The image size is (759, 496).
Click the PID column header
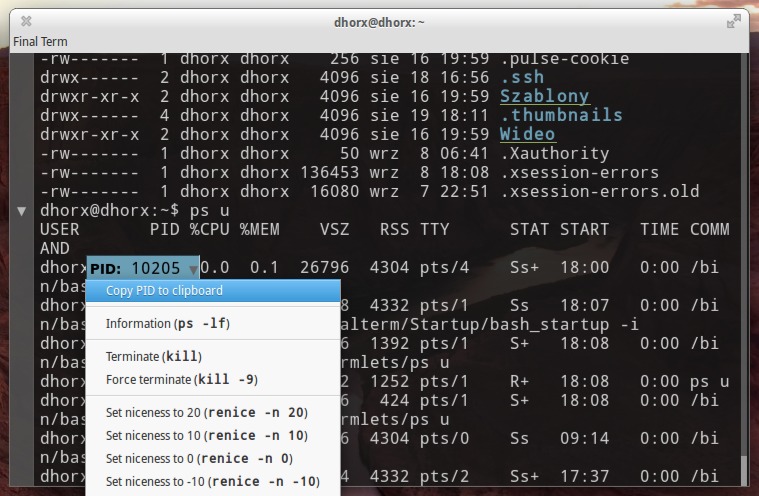(165, 229)
